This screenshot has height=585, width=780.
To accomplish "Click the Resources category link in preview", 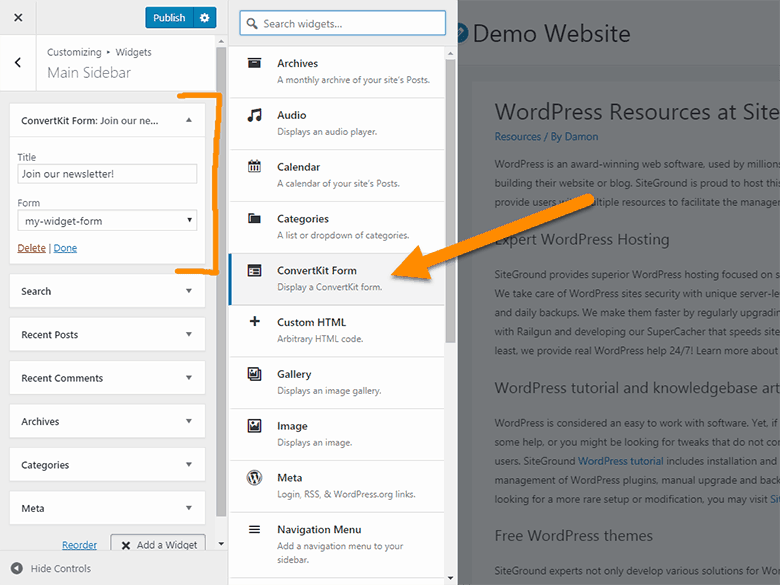I will [517, 136].
